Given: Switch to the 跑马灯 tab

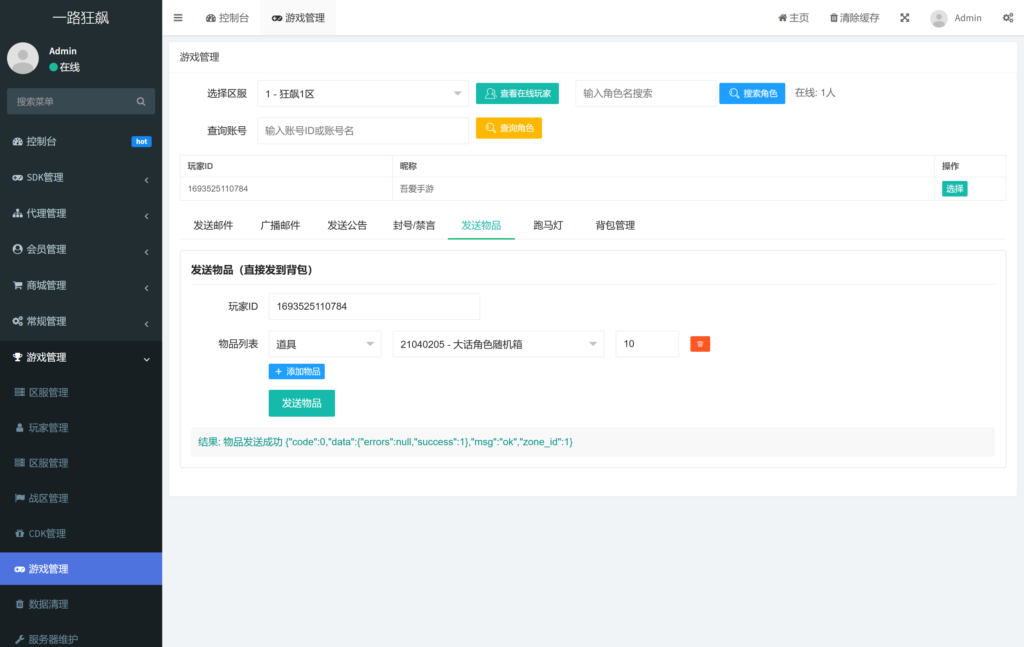Looking at the screenshot, I should 548,225.
